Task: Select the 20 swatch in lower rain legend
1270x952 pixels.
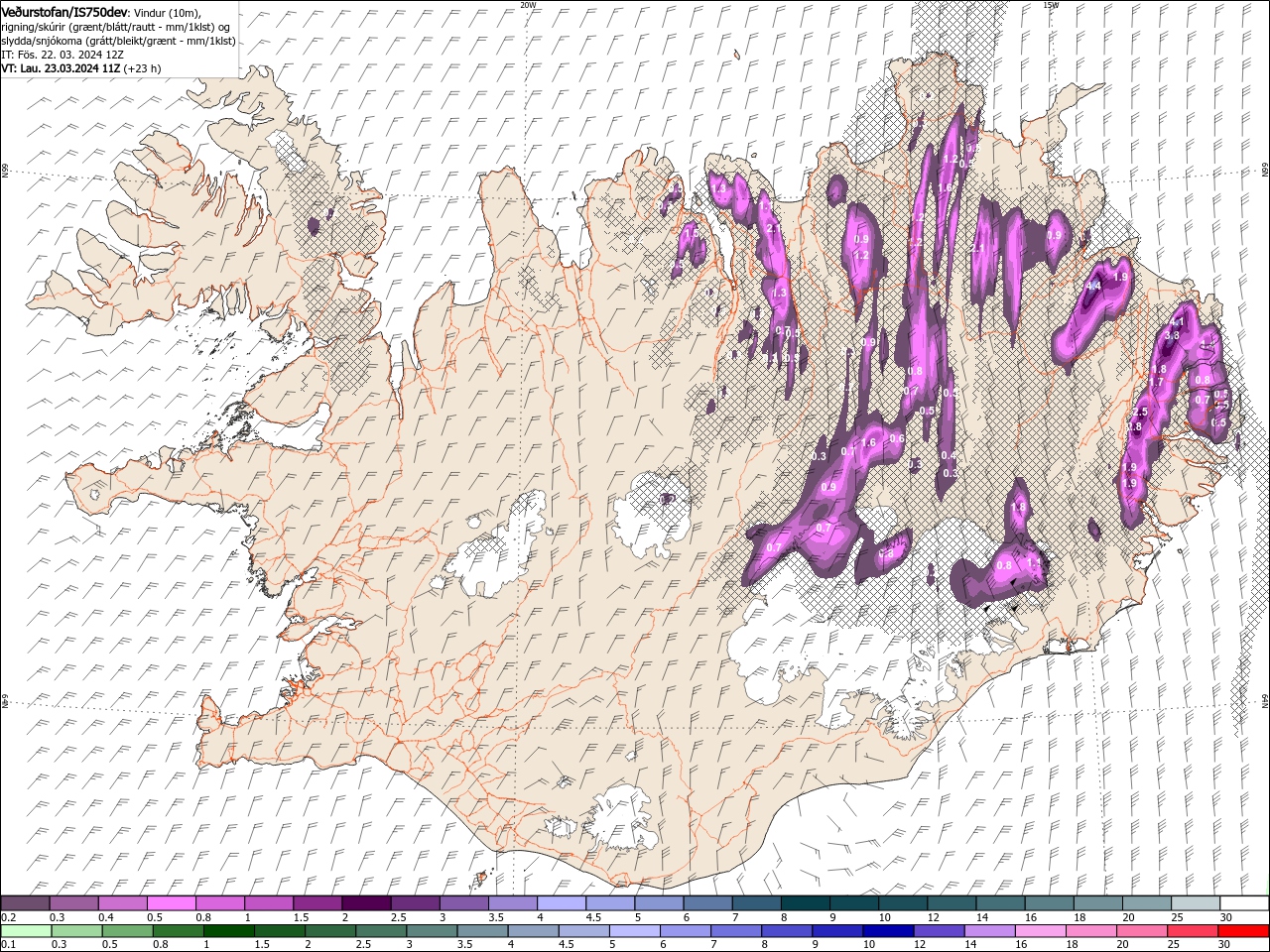Action: 1140,930
